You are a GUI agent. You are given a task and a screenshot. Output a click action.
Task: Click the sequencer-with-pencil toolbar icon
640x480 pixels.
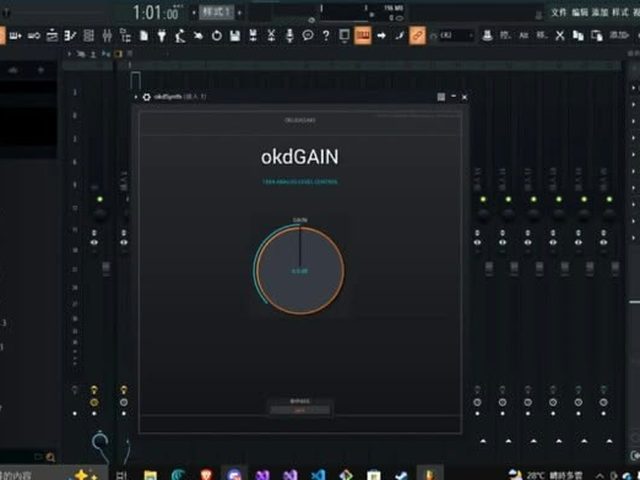click(x=70, y=36)
